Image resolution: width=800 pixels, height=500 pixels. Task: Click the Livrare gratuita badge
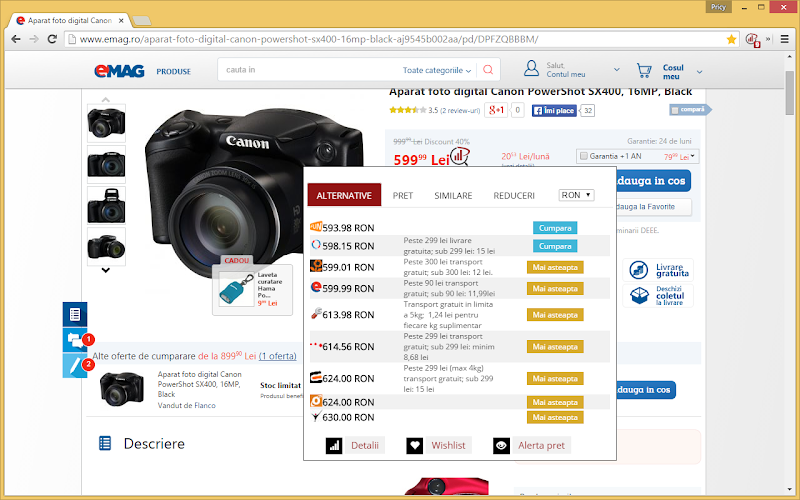658,270
